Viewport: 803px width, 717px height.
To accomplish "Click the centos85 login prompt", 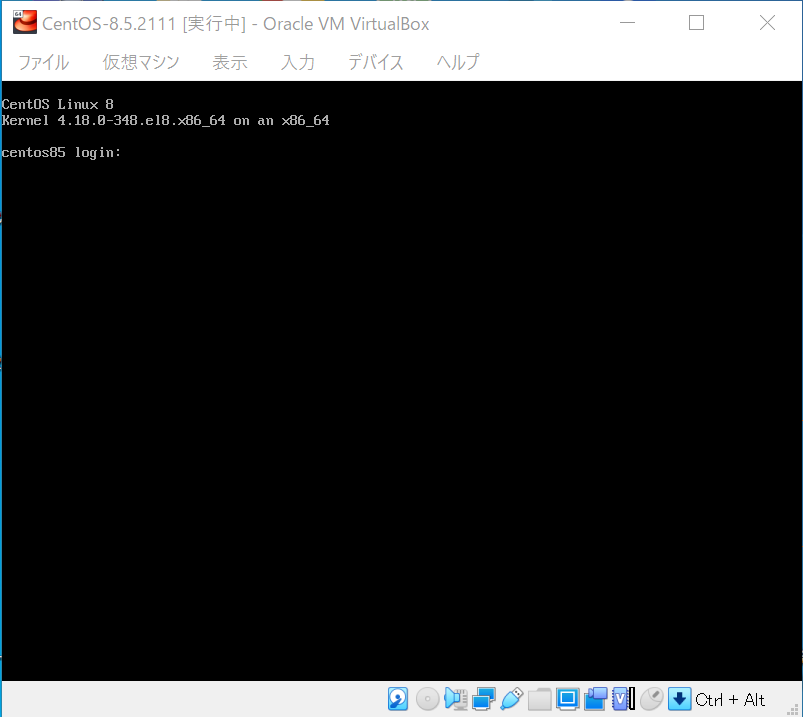I will (x=61, y=153).
